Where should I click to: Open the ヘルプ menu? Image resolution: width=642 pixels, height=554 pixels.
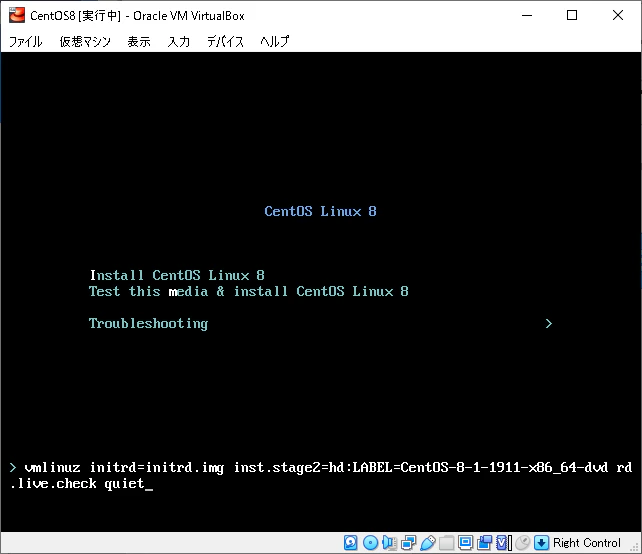tap(274, 41)
